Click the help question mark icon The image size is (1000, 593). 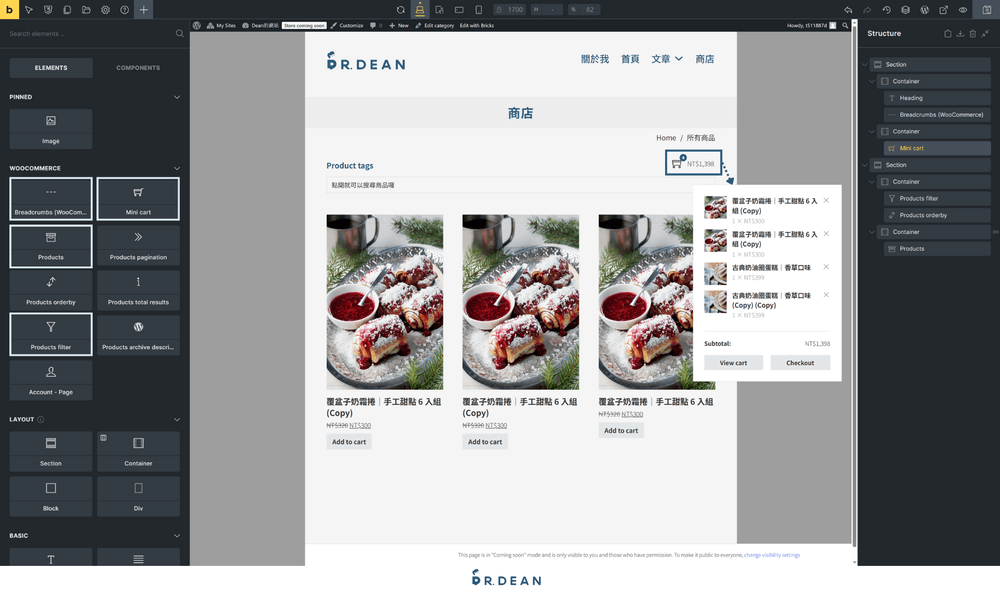click(124, 10)
